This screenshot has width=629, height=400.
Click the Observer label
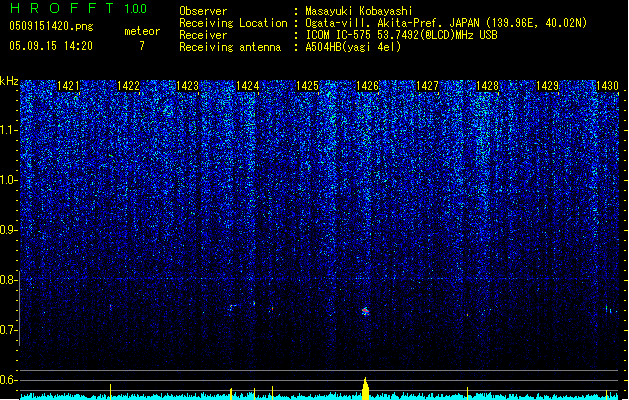tap(203, 11)
